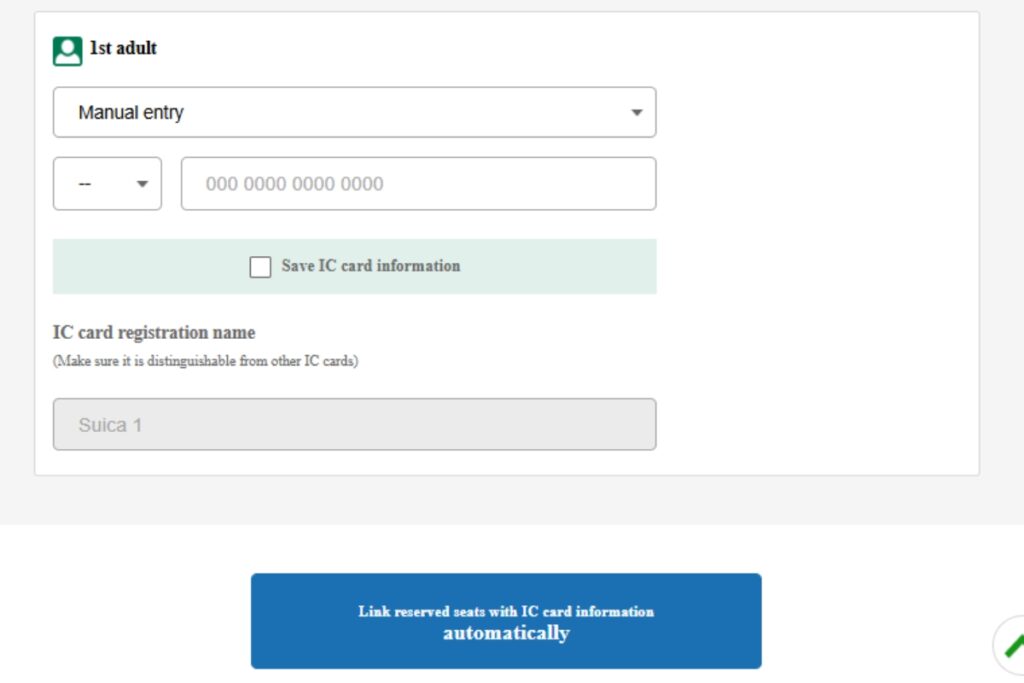Expand the IC card type -- dropdown
Viewport: 1024px width, 683px height.
(x=107, y=183)
